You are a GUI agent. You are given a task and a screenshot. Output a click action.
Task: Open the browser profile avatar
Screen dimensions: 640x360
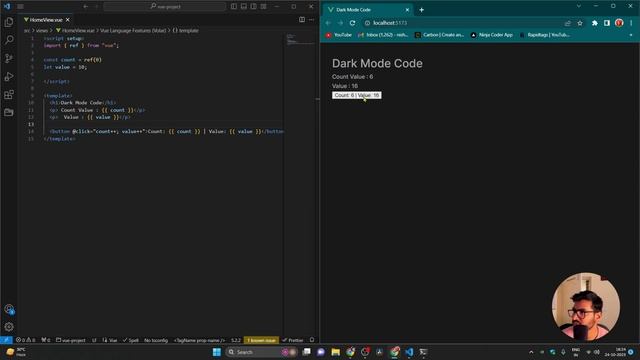619,23
